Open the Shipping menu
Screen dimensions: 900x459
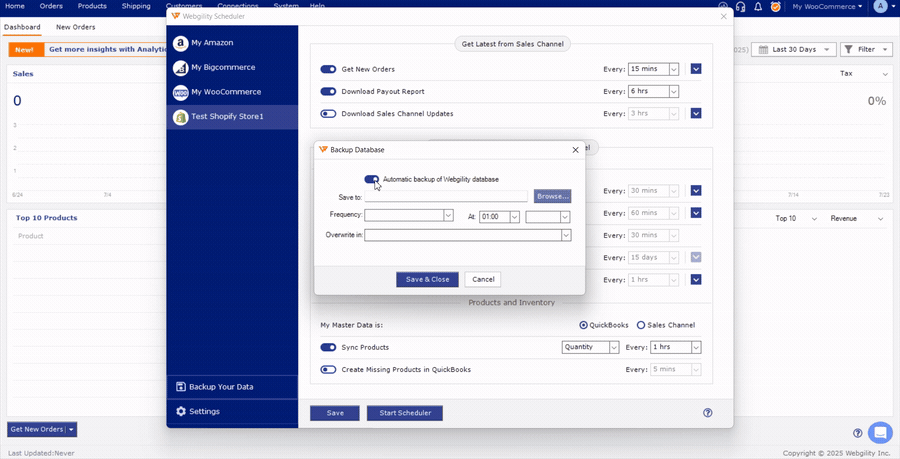click(x=136, y=6)
